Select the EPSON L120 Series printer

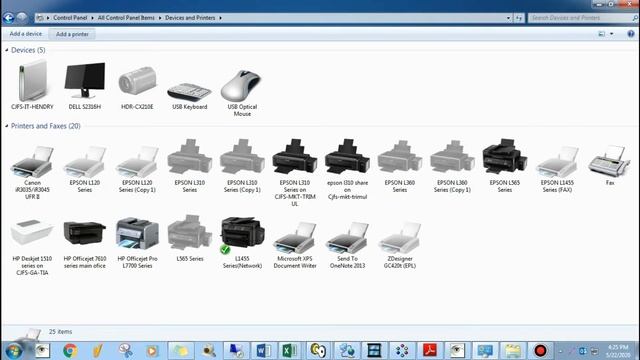(x=84, y=162)
